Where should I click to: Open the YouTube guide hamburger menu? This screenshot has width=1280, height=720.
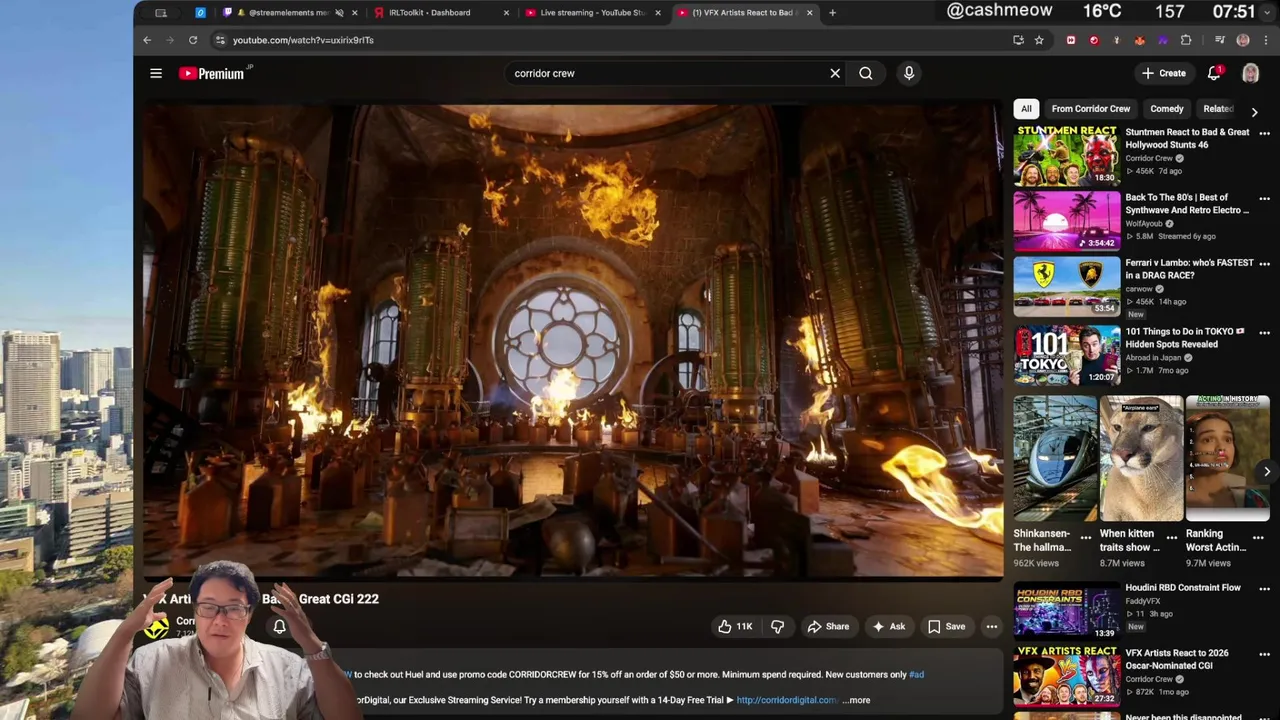156,73
